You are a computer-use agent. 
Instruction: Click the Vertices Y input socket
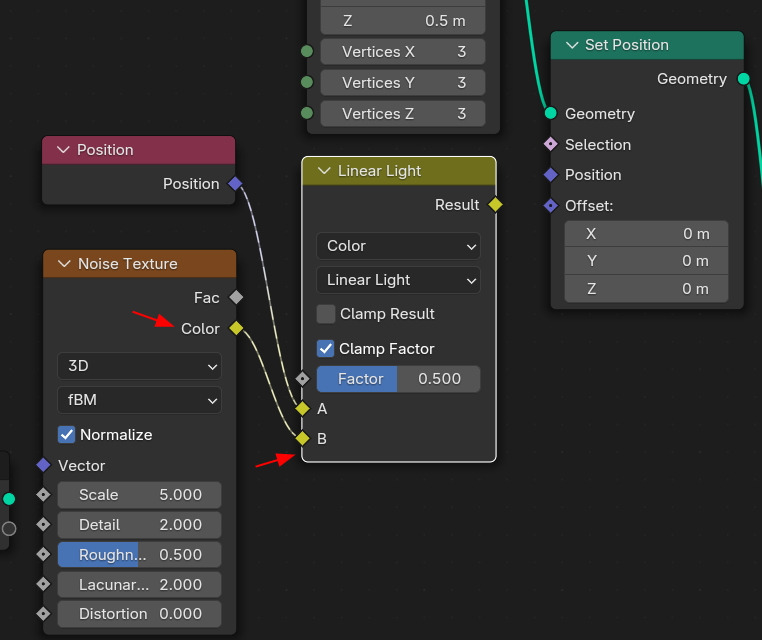click(307, 82)
